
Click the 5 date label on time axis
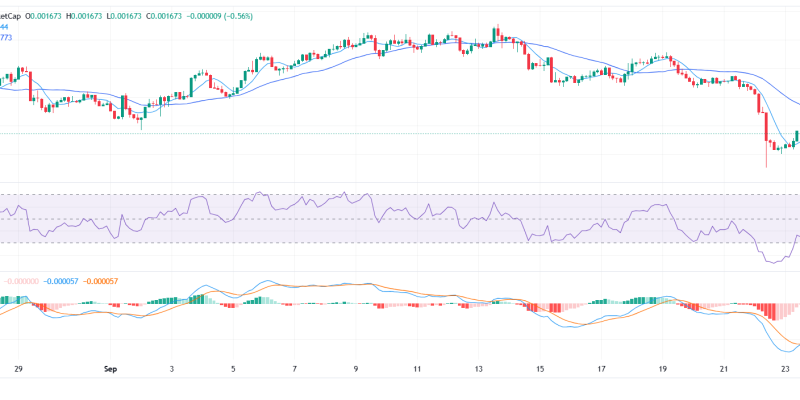[233, 369]
